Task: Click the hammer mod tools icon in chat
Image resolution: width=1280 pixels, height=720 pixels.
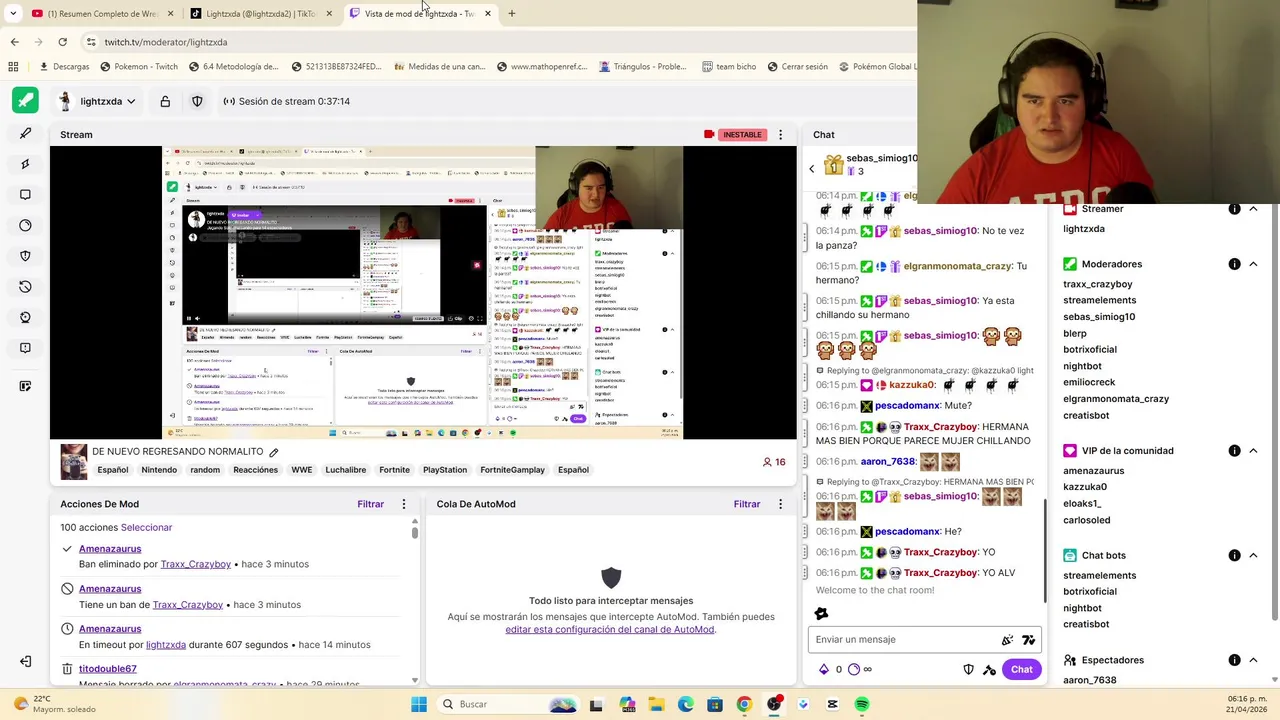Action: click(989, 669)
